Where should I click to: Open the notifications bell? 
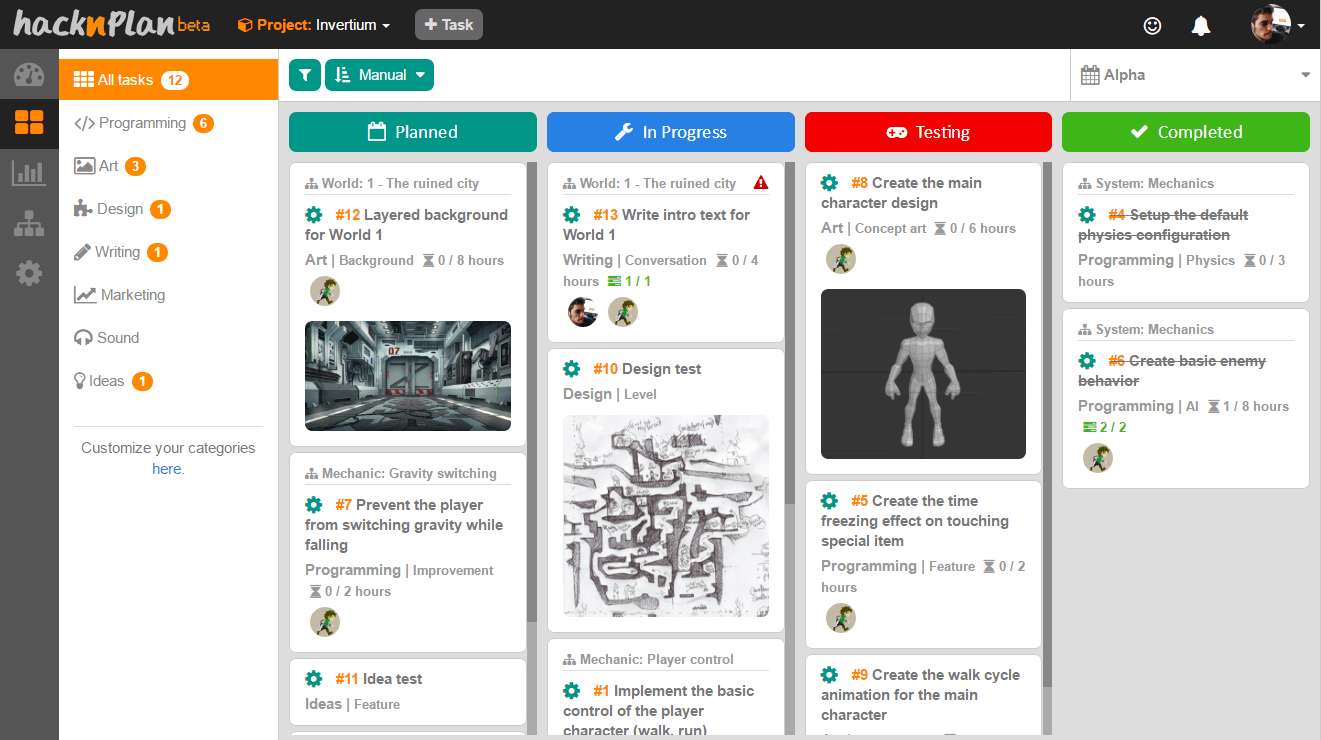point(1201,25)
